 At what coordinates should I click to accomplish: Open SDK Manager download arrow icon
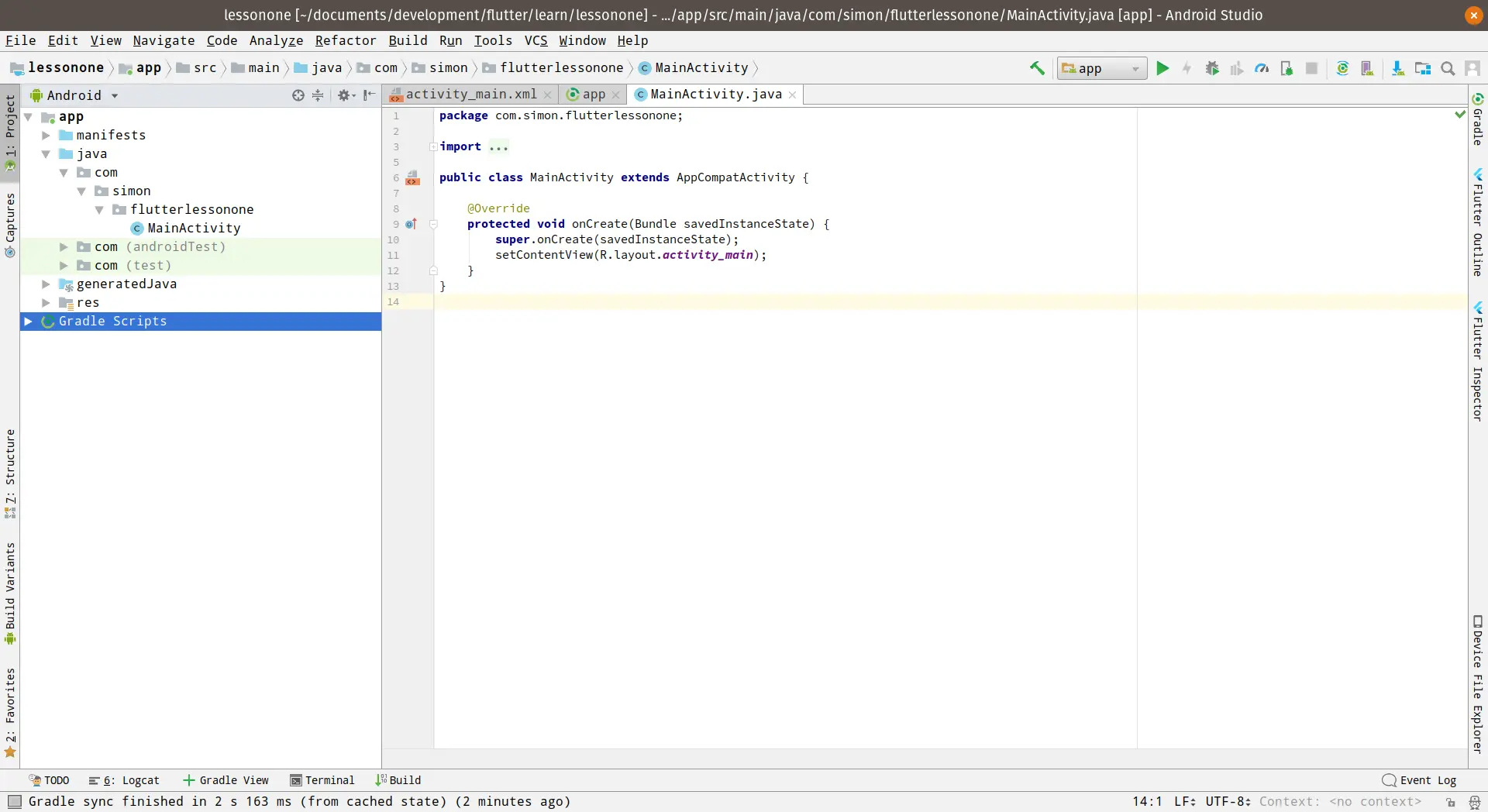(x=1397, y=68)
